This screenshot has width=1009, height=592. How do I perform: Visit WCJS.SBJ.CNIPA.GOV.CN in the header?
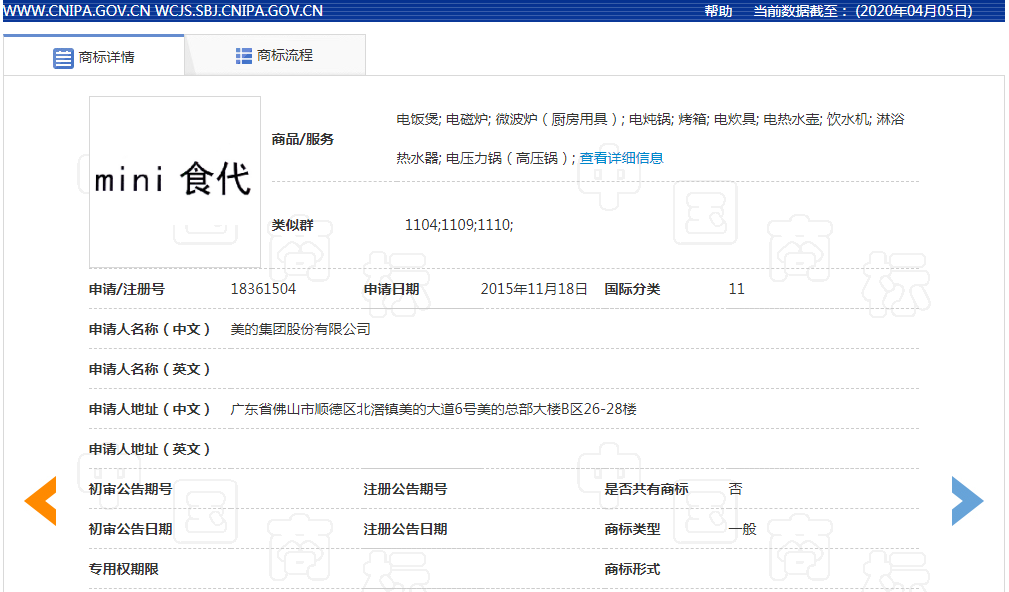tap(239, 11)
